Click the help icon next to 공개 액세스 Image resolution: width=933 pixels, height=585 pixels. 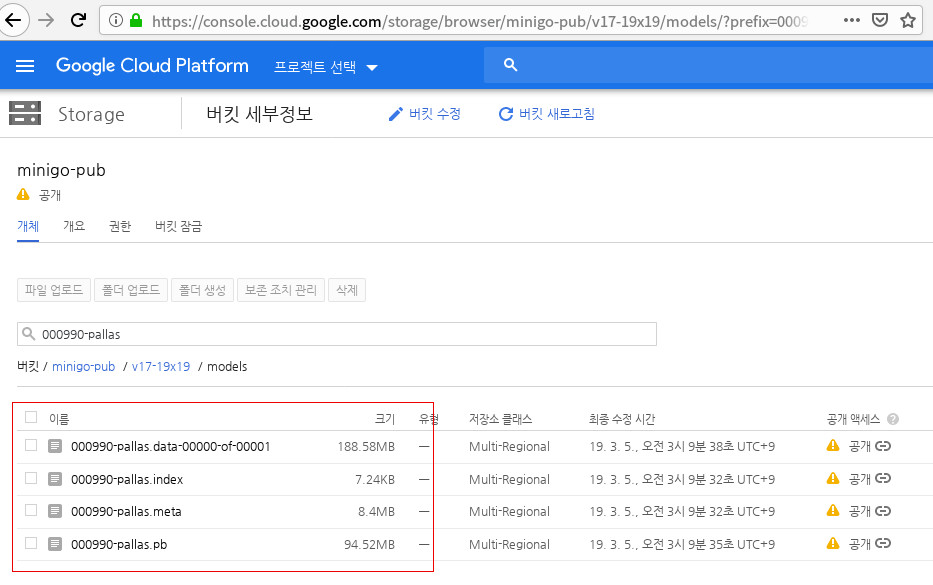coord(893,419)
